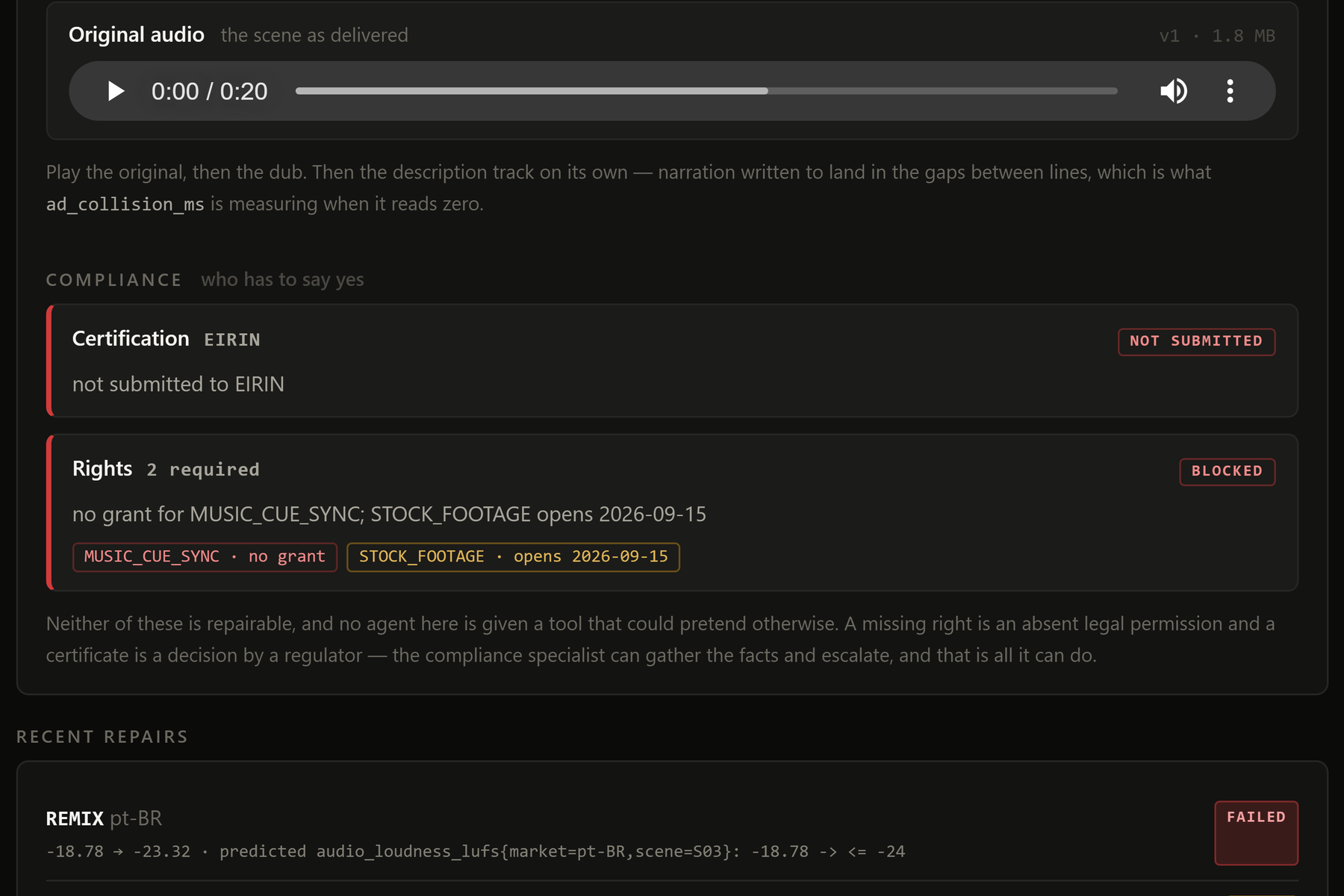Image resolution: width=1344 pixels, height=896 pixels.
Task: Click 'not submitted to EIRIN' text
Action: coord(178,384)
